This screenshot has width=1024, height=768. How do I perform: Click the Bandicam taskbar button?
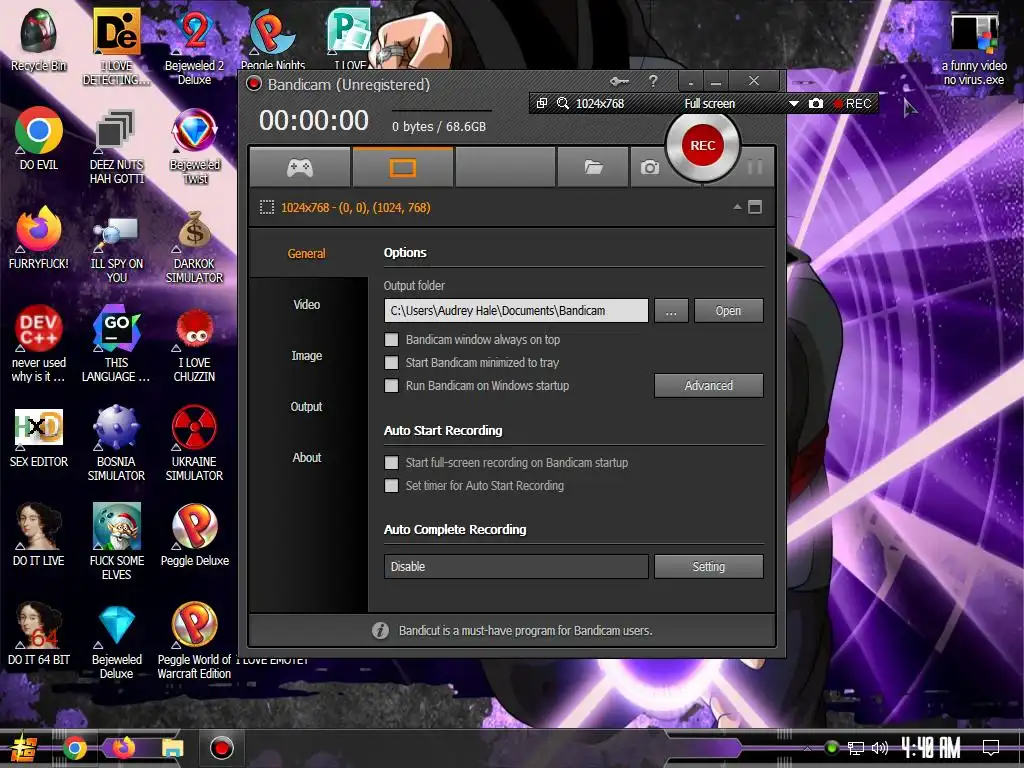point(221,748)
